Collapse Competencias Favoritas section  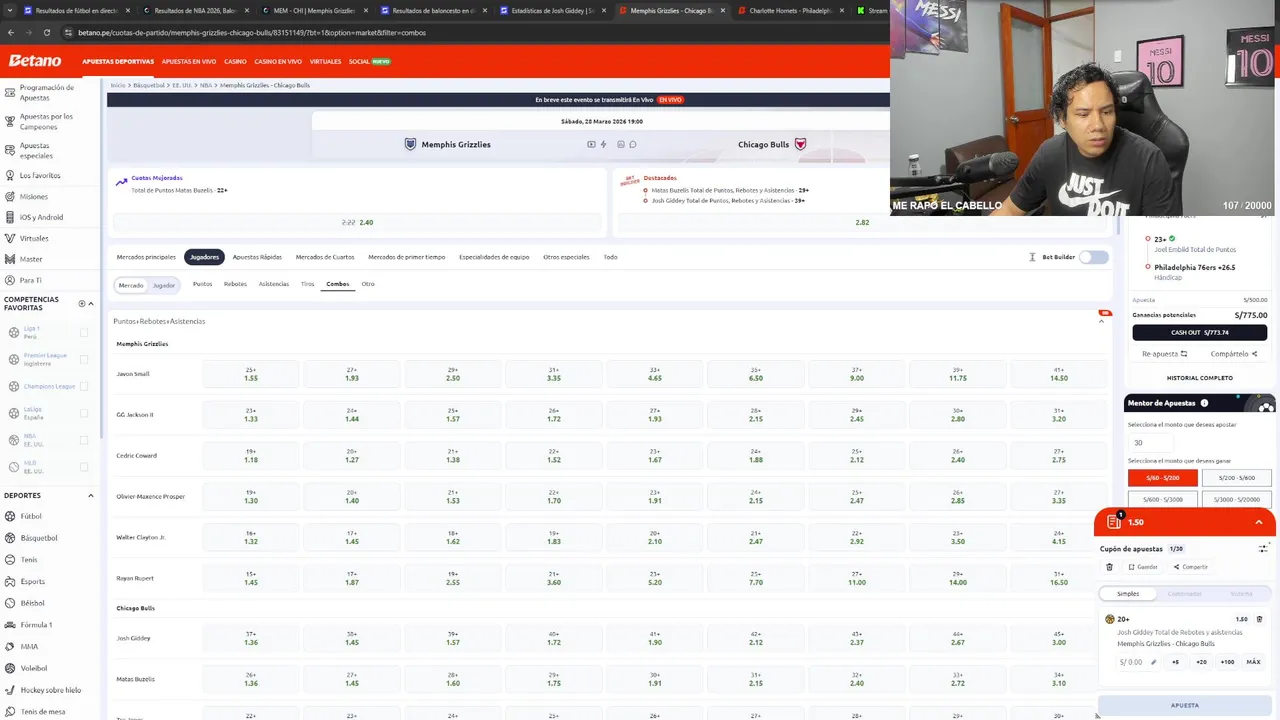(x=91, y=303)
